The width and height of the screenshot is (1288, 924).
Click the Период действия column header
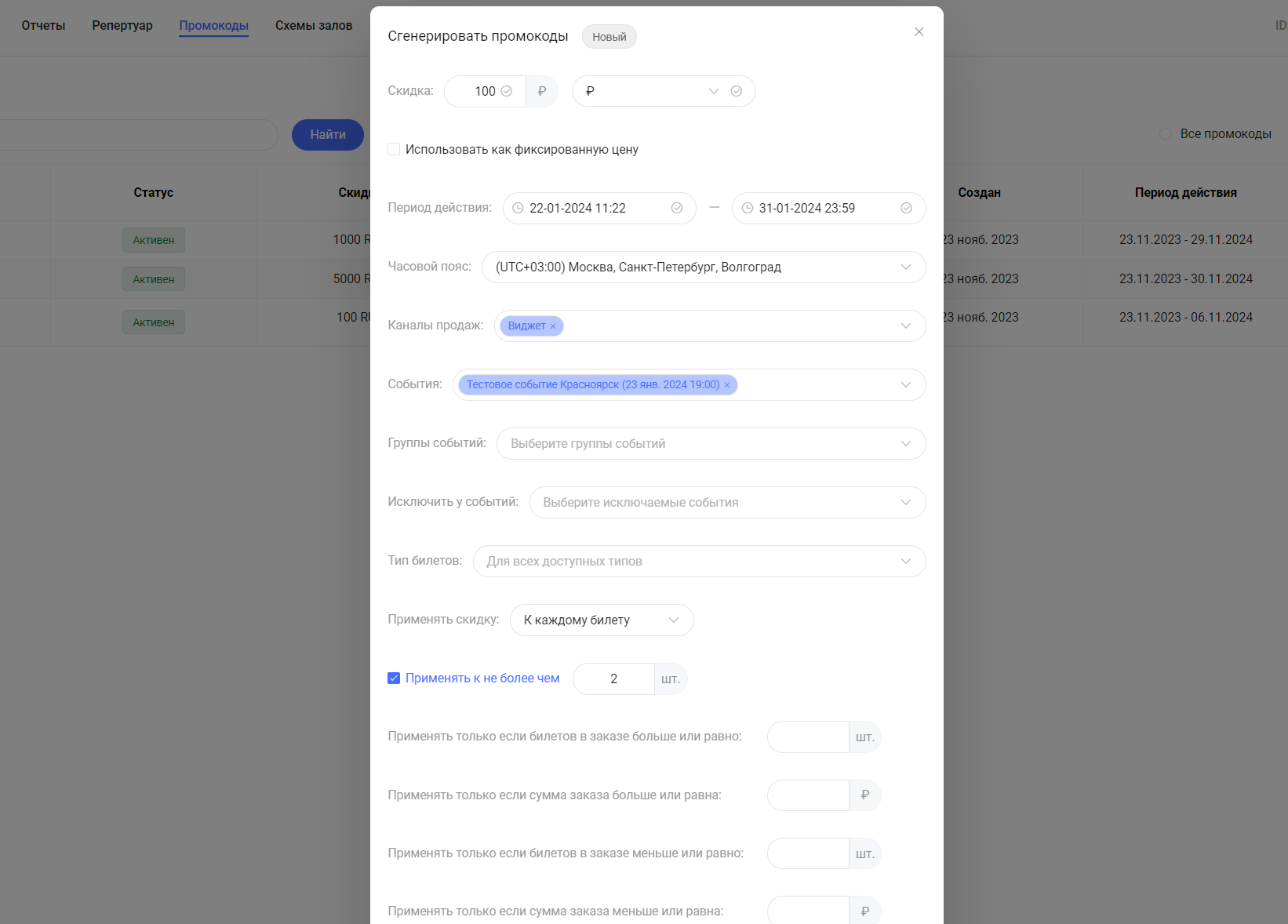pos(1185,192)
